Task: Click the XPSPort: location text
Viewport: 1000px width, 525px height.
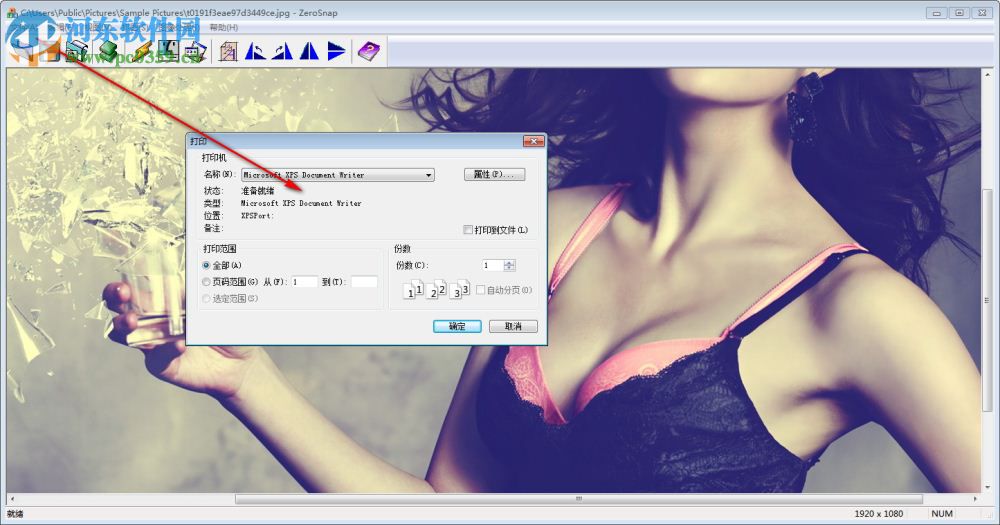Action: 257,216
